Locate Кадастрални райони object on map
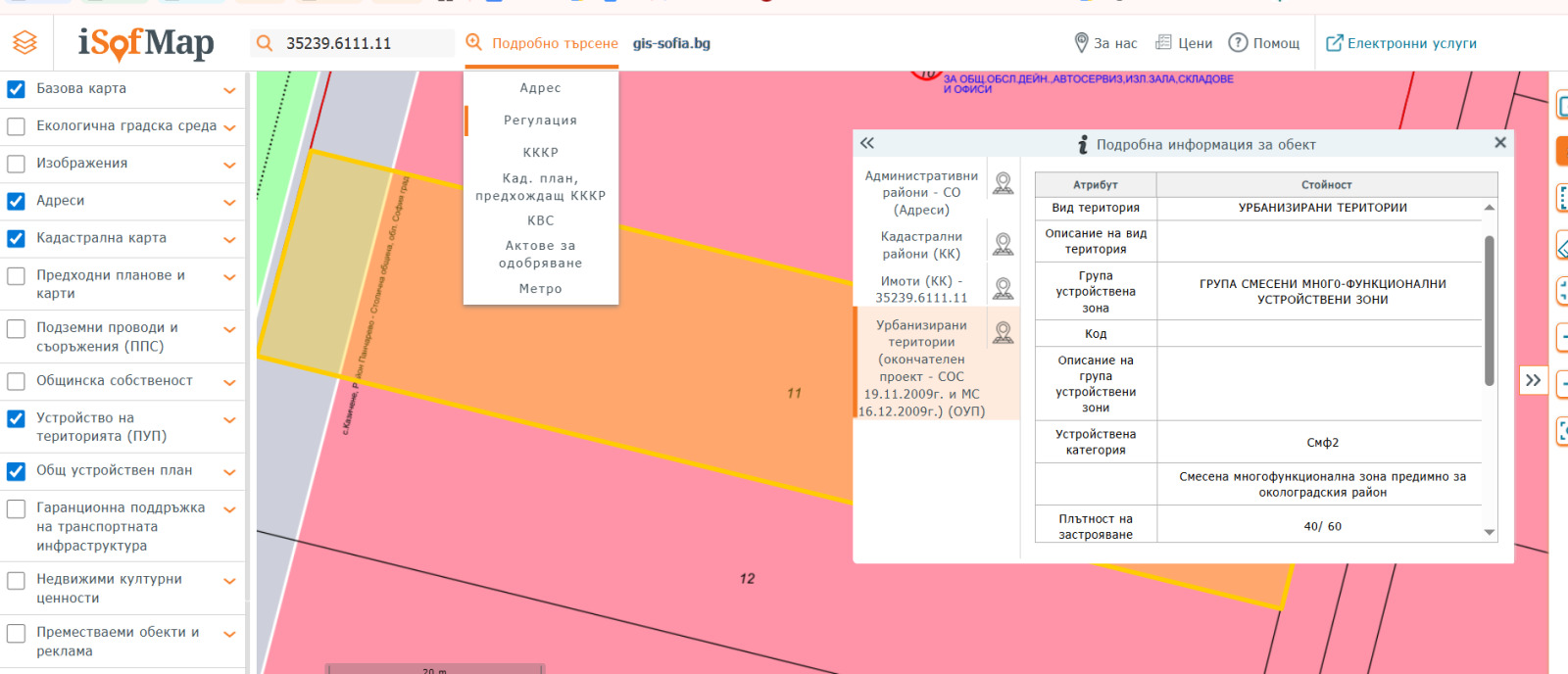This screenshot has width=1568, height=674. click(x=1003, y=244)
